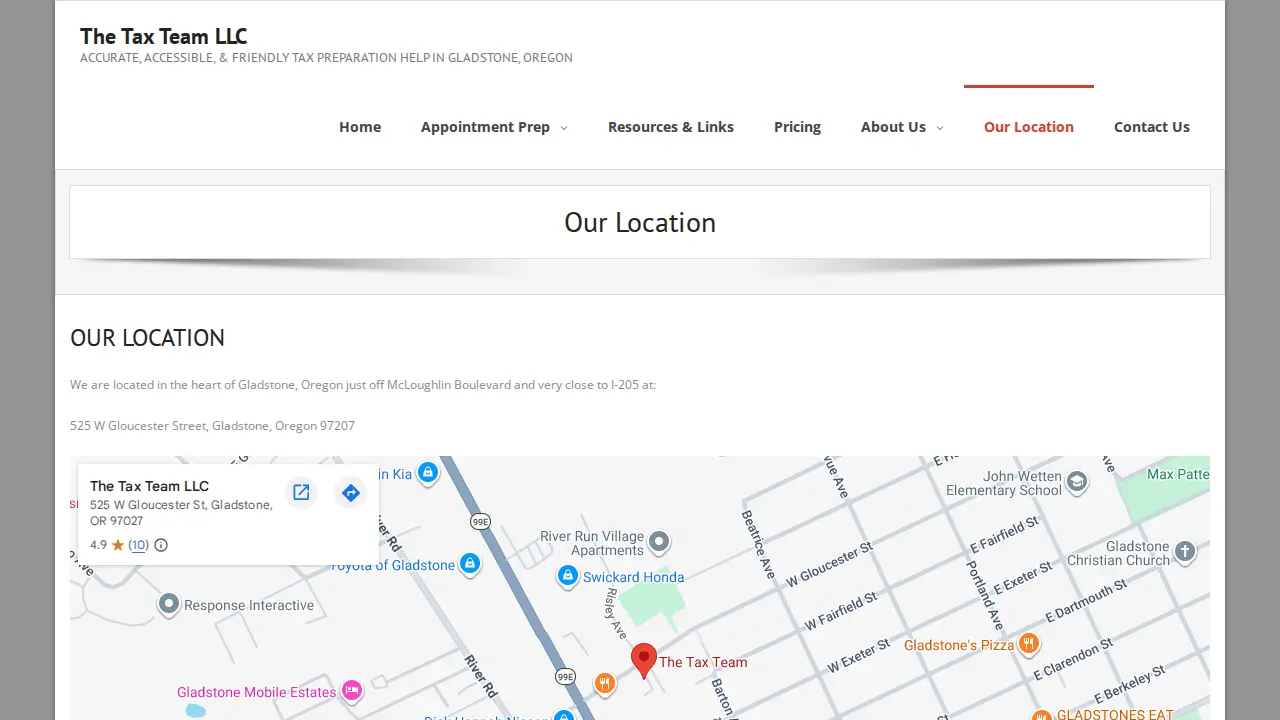The width and height of the screenshot is (1280, 720).
Task: Click the directions arrow icon
Action: pyautogui.click(x=350, y=492)
